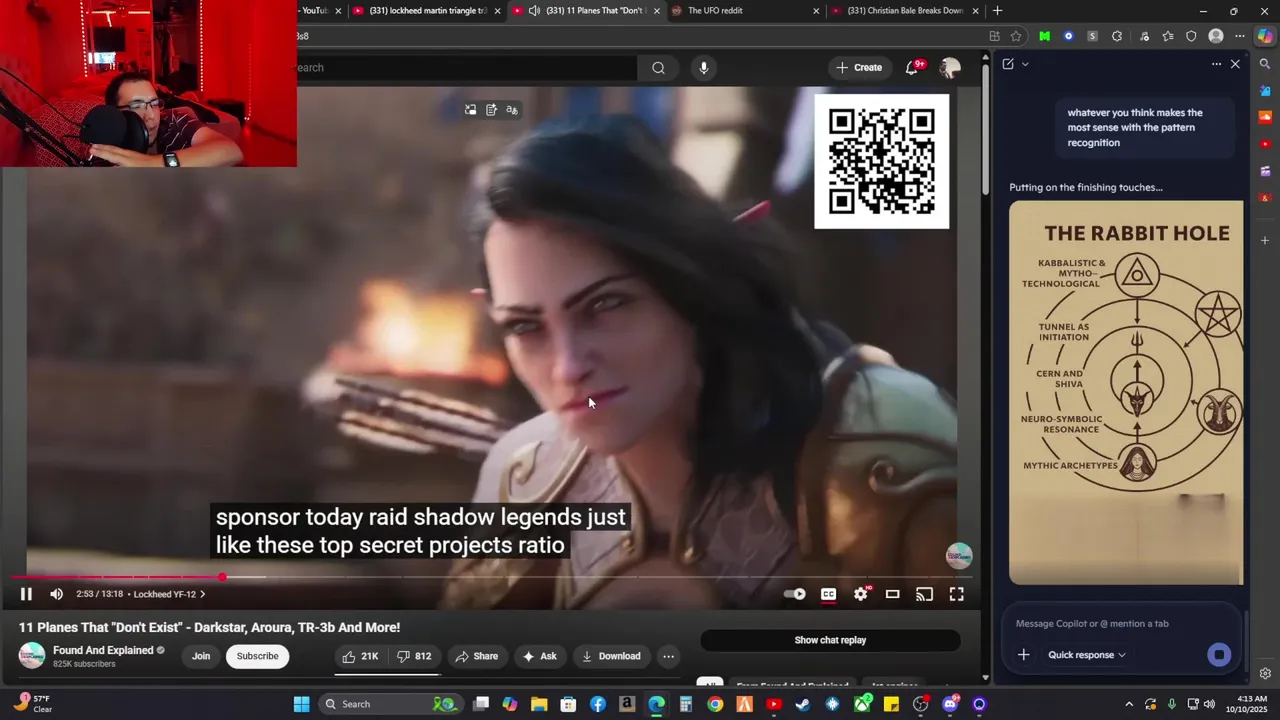This screenshot has height=720, width=1280.
Task: Switch to theater mode view
Action: [893, 594]
